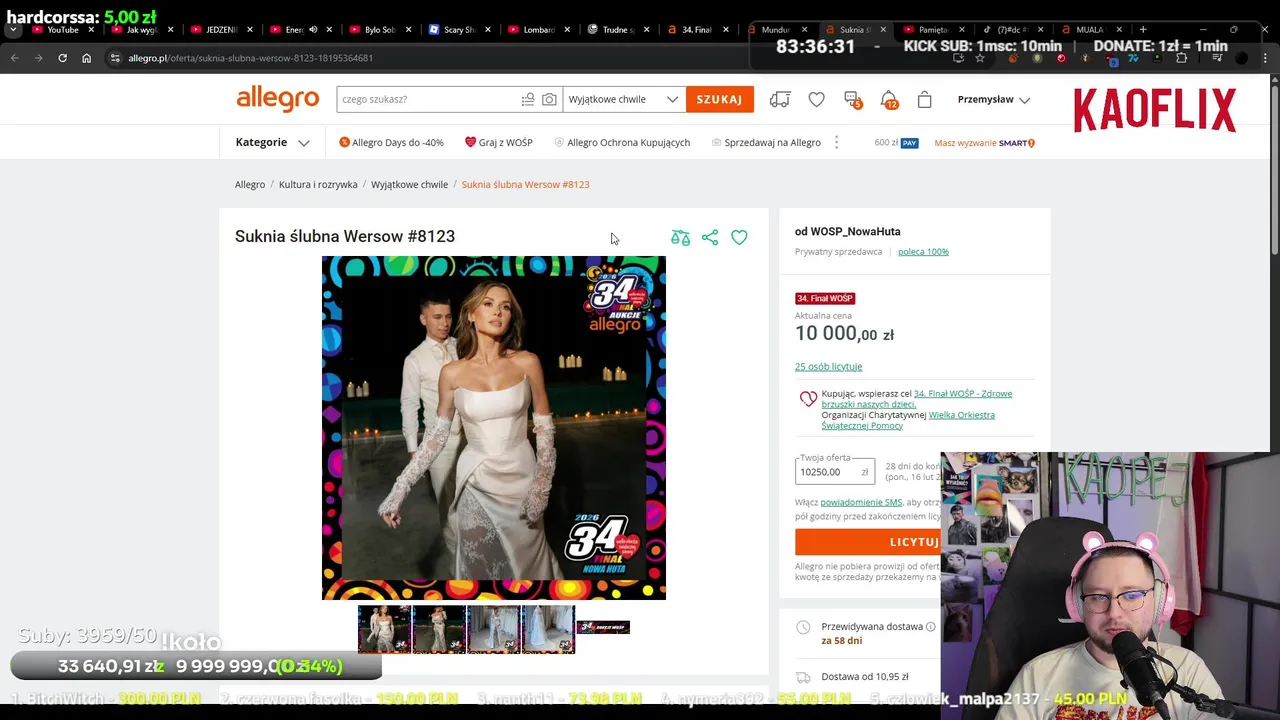Click the 34. Finał WOŚP red badge
The width and height of the screenshot is (1280, 720).
click(x=825, y=298)
